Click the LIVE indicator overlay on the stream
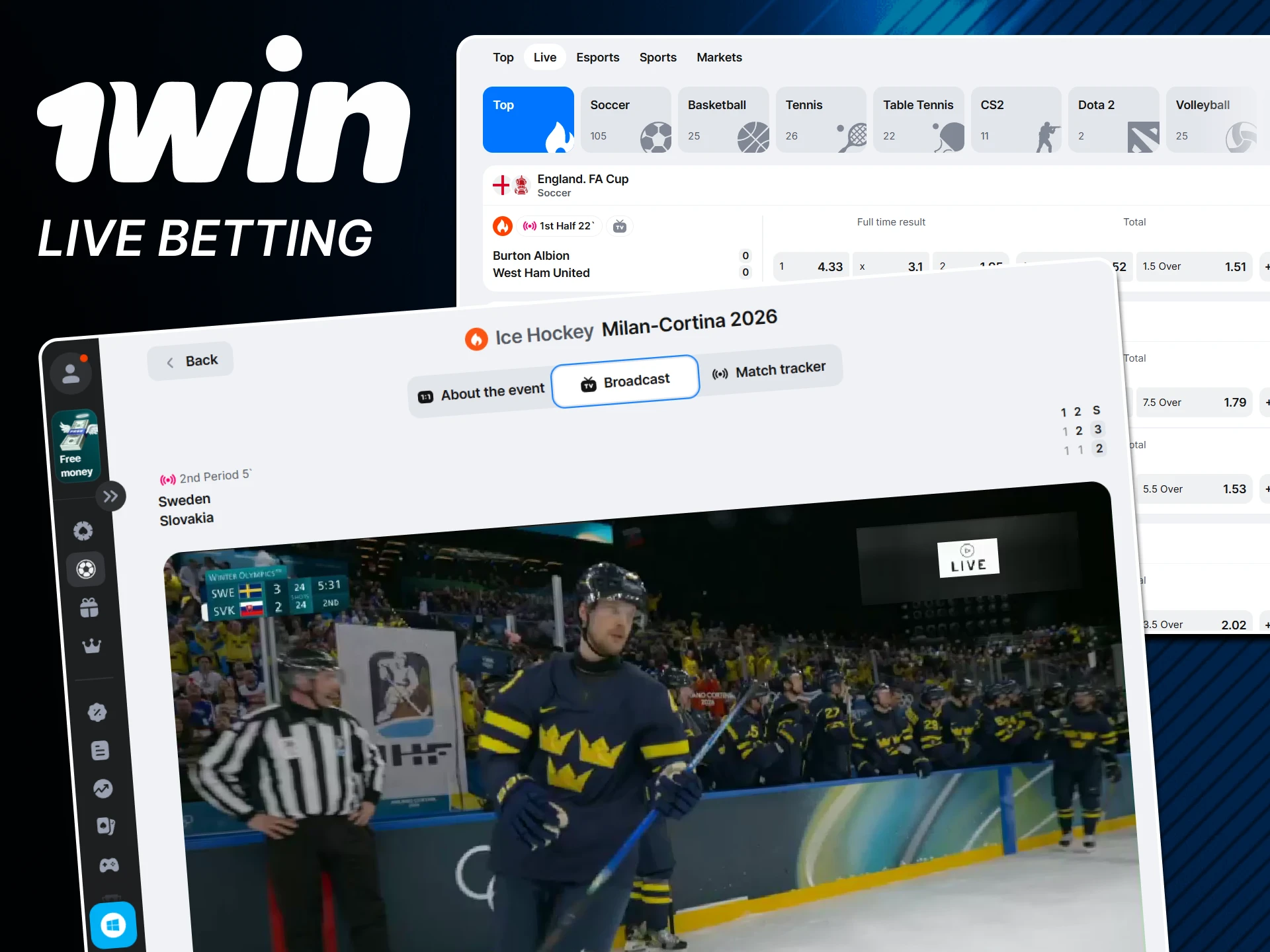This screenshot has width=1270, height=952. coord(968,557)
